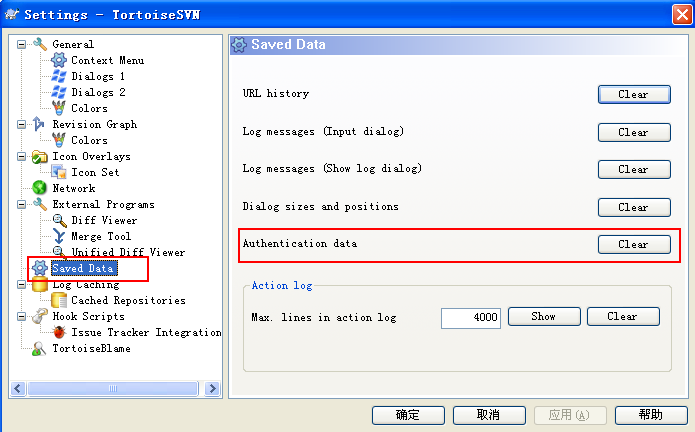The image size is (695, 432).
Task: Open the Dialogs 2 settings page
Action: coord(98,92)
